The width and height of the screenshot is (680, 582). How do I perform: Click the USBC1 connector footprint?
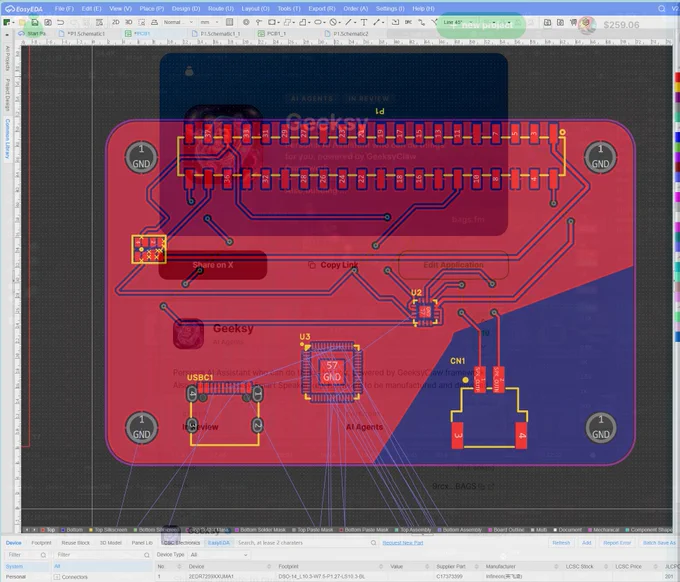click(224, 414)
